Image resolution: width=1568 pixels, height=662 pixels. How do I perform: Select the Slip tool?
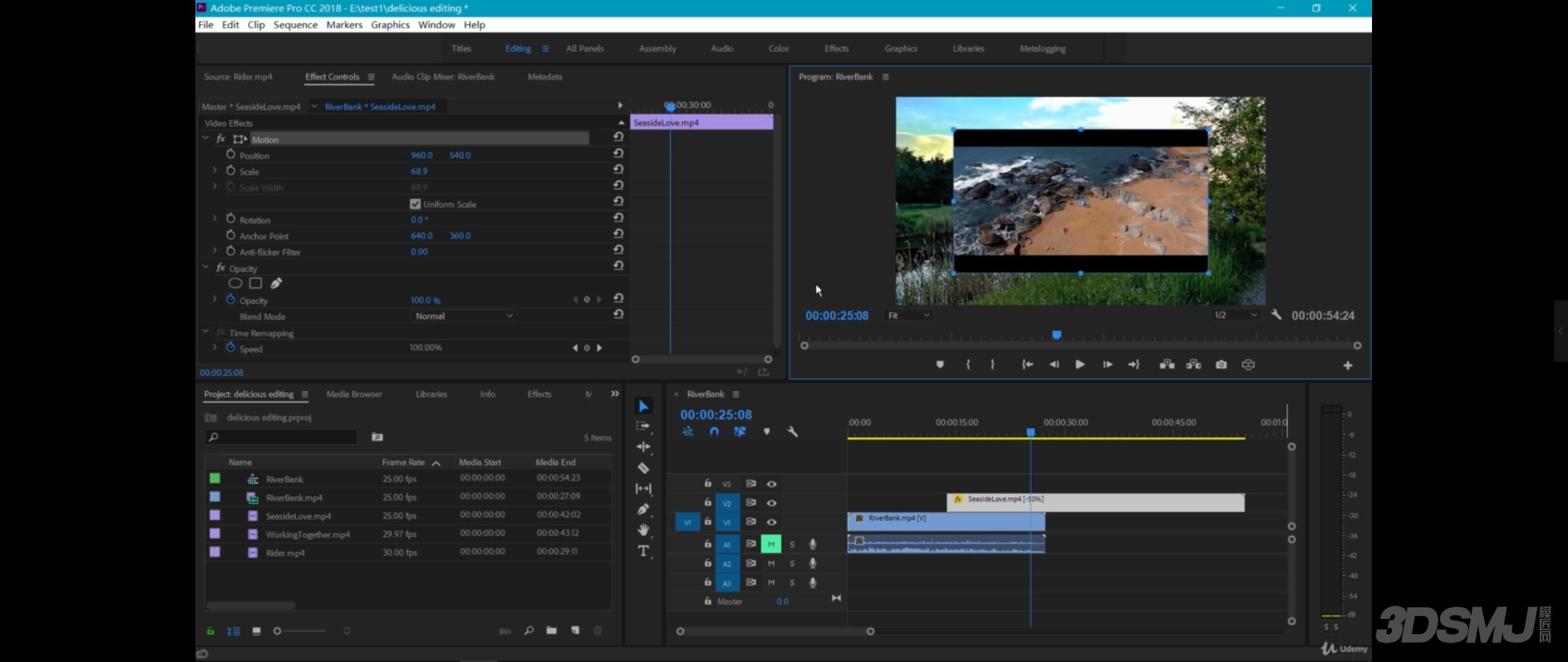pyautogui.click(x=643, y=489)
